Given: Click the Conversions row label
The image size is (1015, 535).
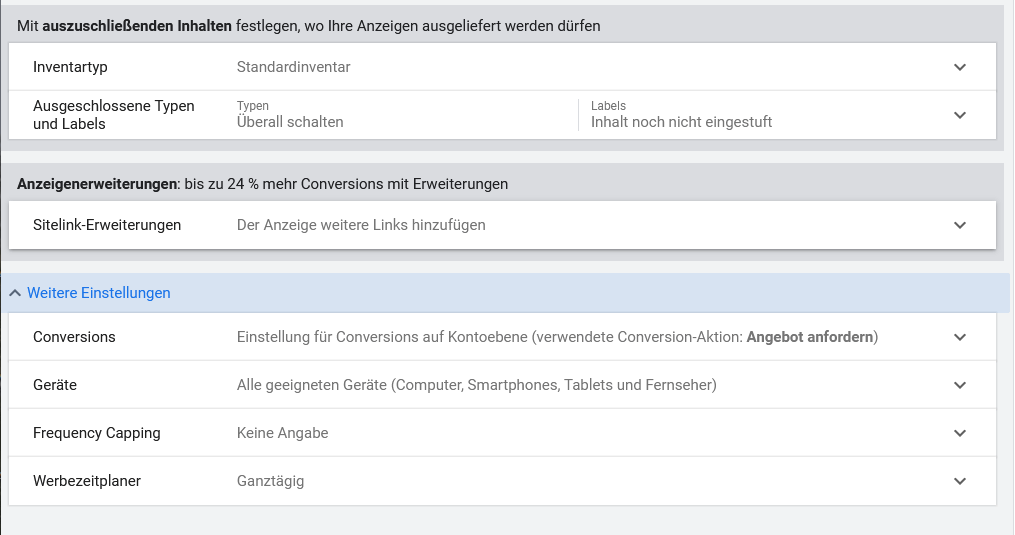Looking at the screenshot, I should pos(74,337).
